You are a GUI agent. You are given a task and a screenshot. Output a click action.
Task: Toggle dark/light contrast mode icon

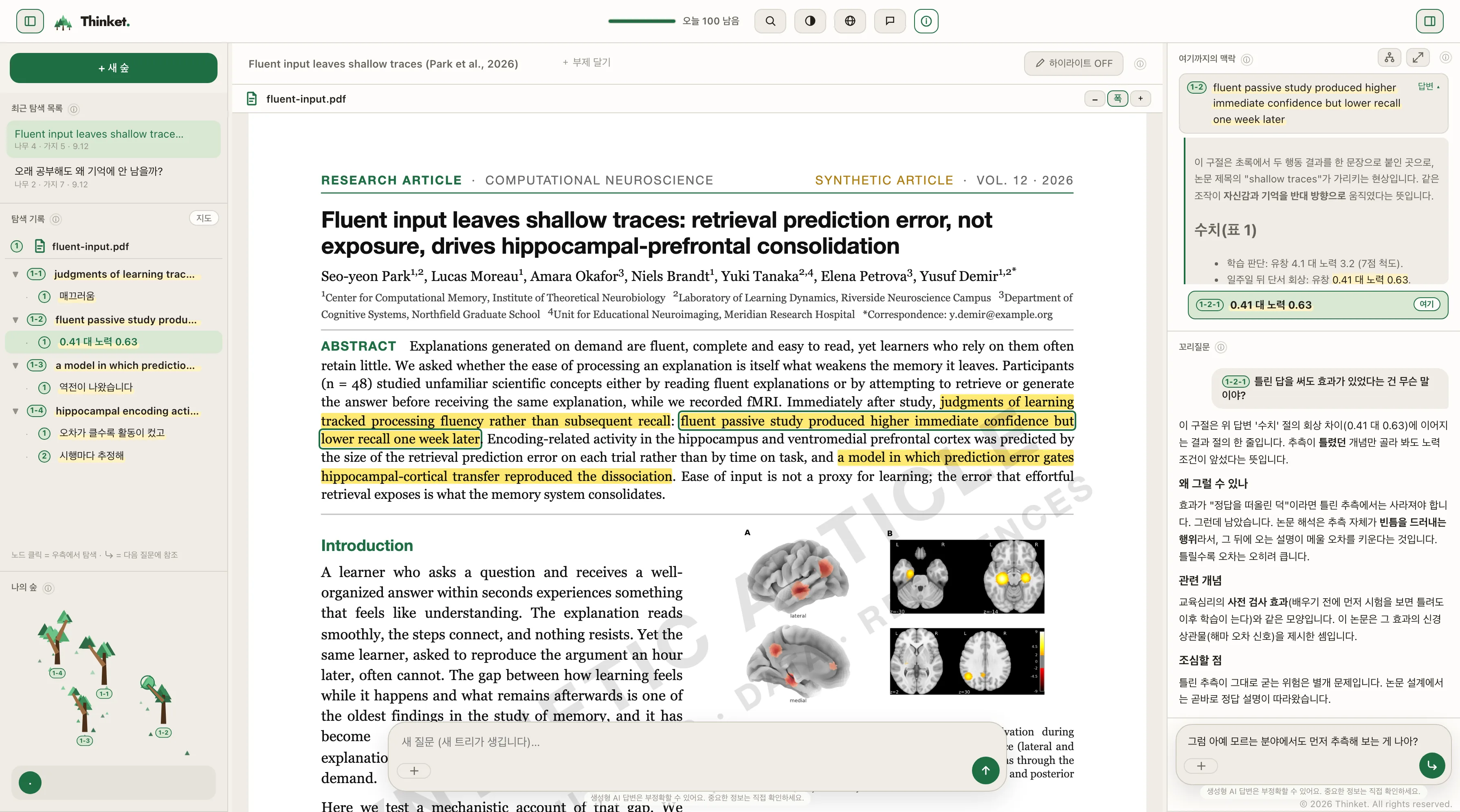[x=810, y=21]
